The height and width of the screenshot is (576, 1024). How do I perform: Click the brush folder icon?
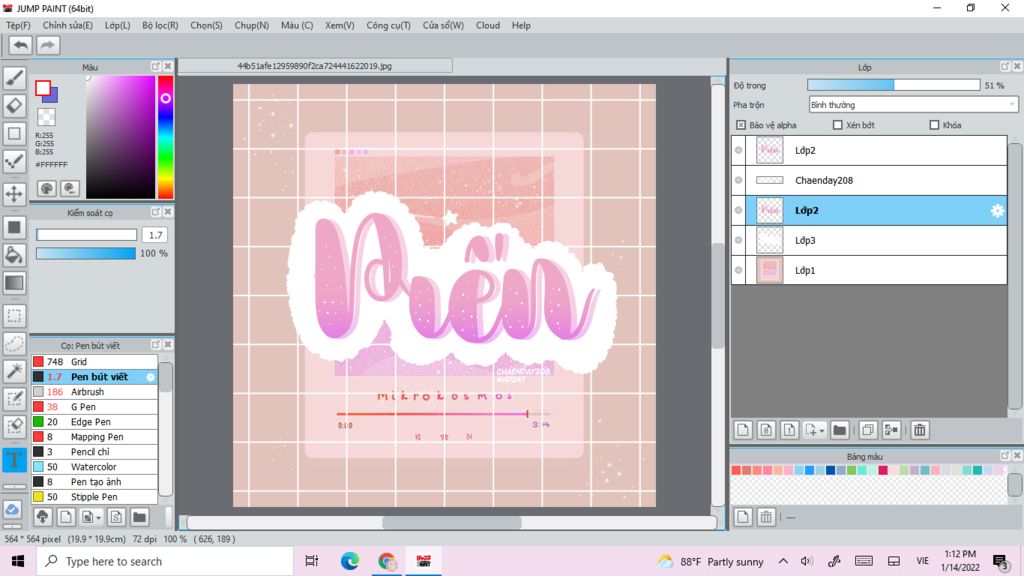tap(139, 517)
